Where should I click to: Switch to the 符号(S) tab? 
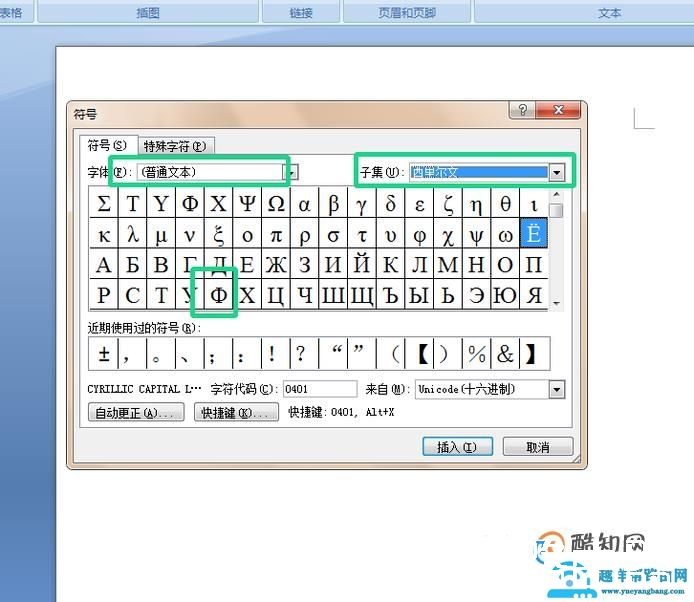(x=107, y=145)
